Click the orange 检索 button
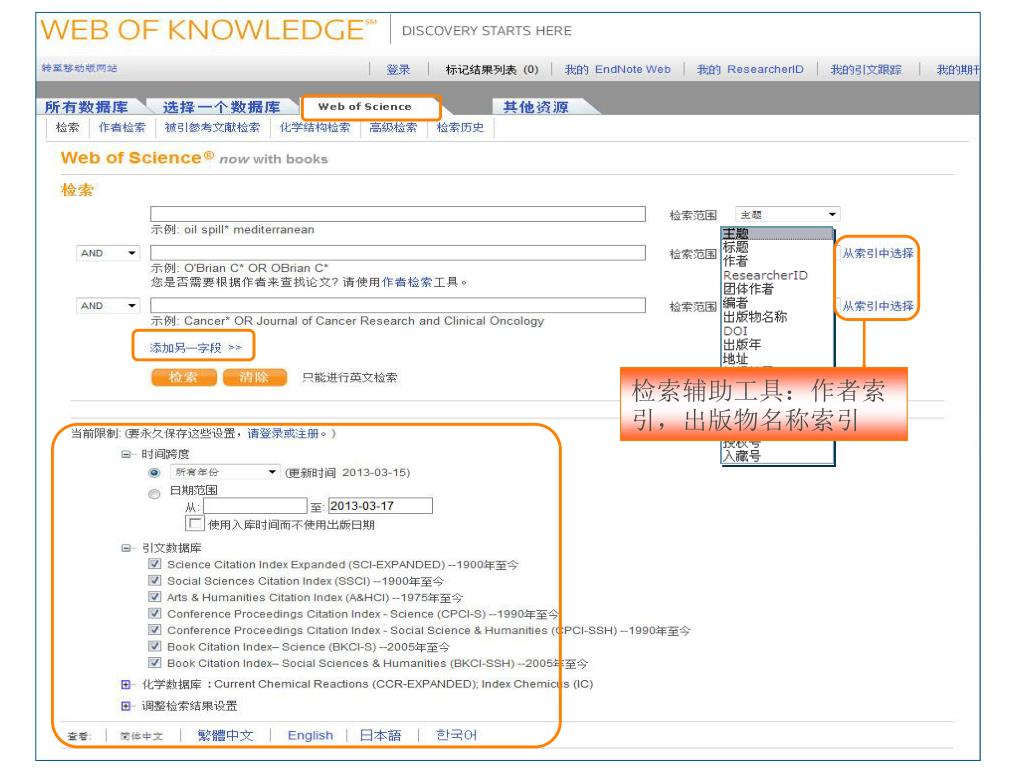This screenshot has width=1024, height=768. click(184, 377)
